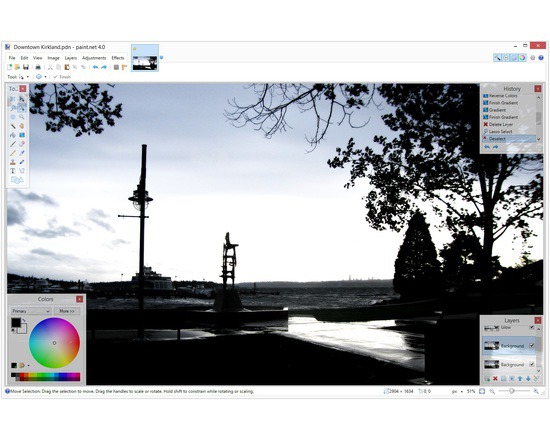Open the Edit menu
Viewport: 550px width, 440px height.
tap(24, 58)
